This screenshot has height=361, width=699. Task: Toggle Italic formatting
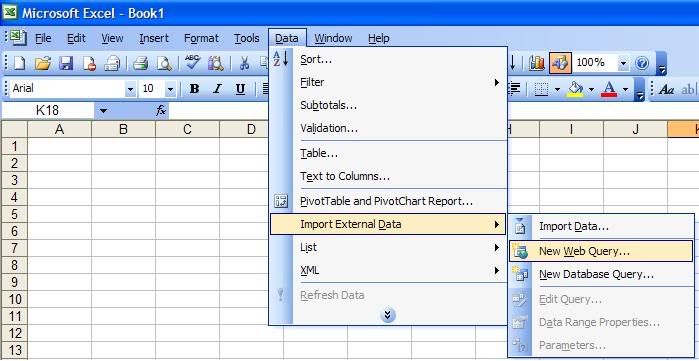pyautogui.click(x=217, y=89)
